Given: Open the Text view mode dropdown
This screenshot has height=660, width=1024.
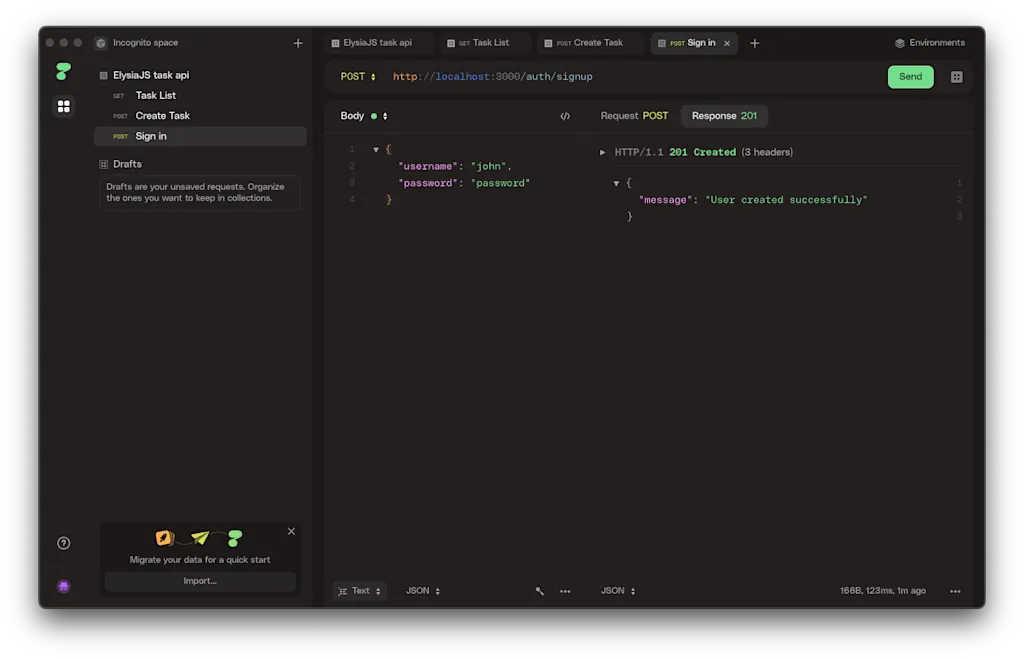Looking at the screenshot, I should click(360, 591).
